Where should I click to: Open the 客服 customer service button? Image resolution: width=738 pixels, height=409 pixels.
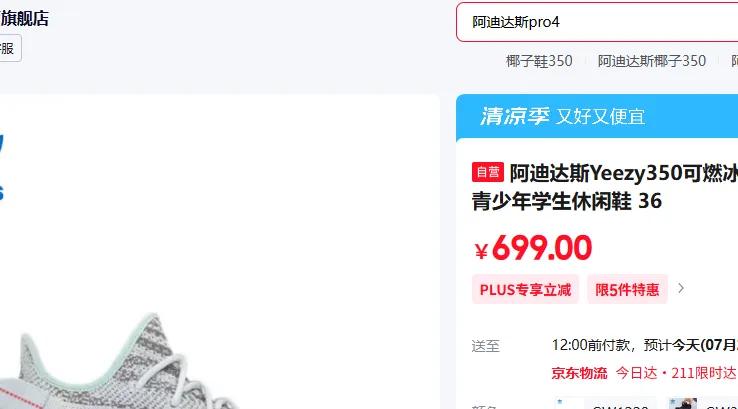(x=9, y=48)
